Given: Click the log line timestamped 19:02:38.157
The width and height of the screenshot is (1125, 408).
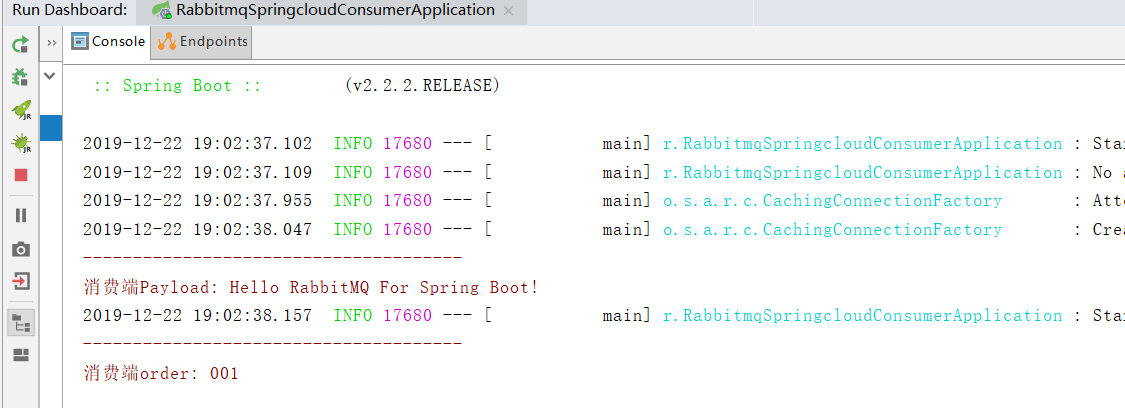Looking at the screenshot, I should coord(603,316).
